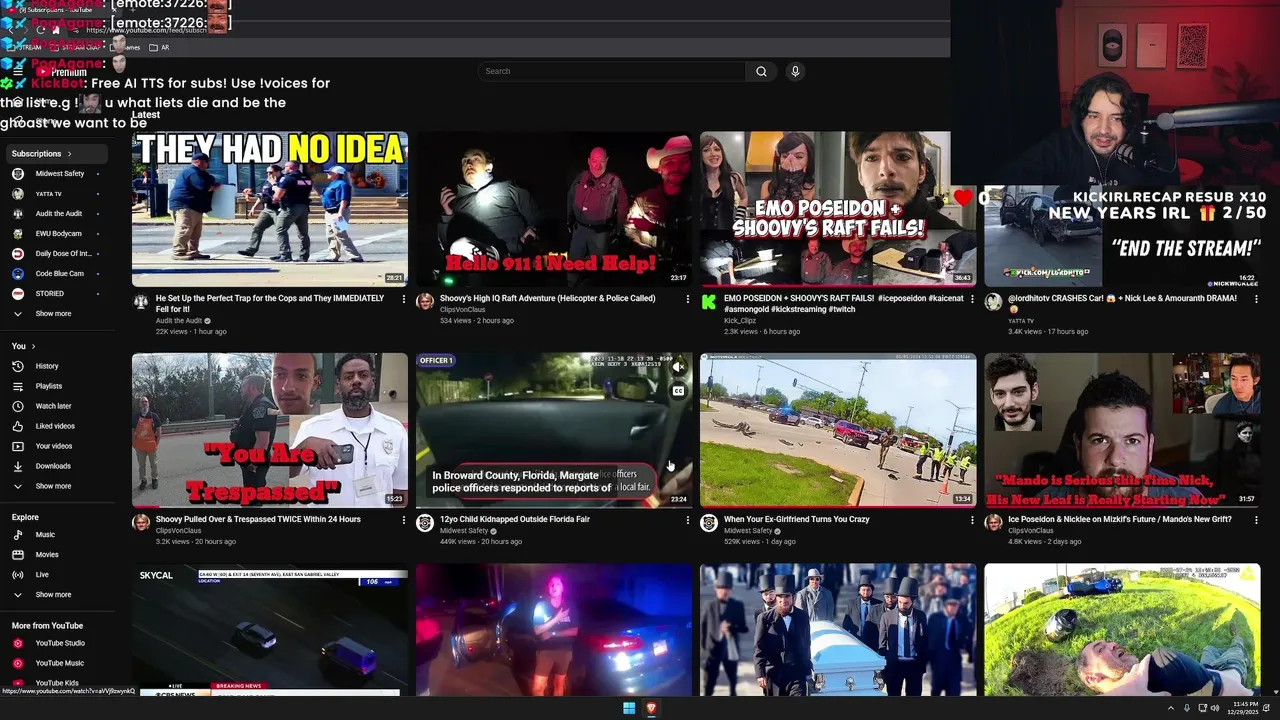Click channel avatar beside Shoovy's High IQ Raft title
The height and width of the screenshot is (720, 1280).
[x=425, y=302]
